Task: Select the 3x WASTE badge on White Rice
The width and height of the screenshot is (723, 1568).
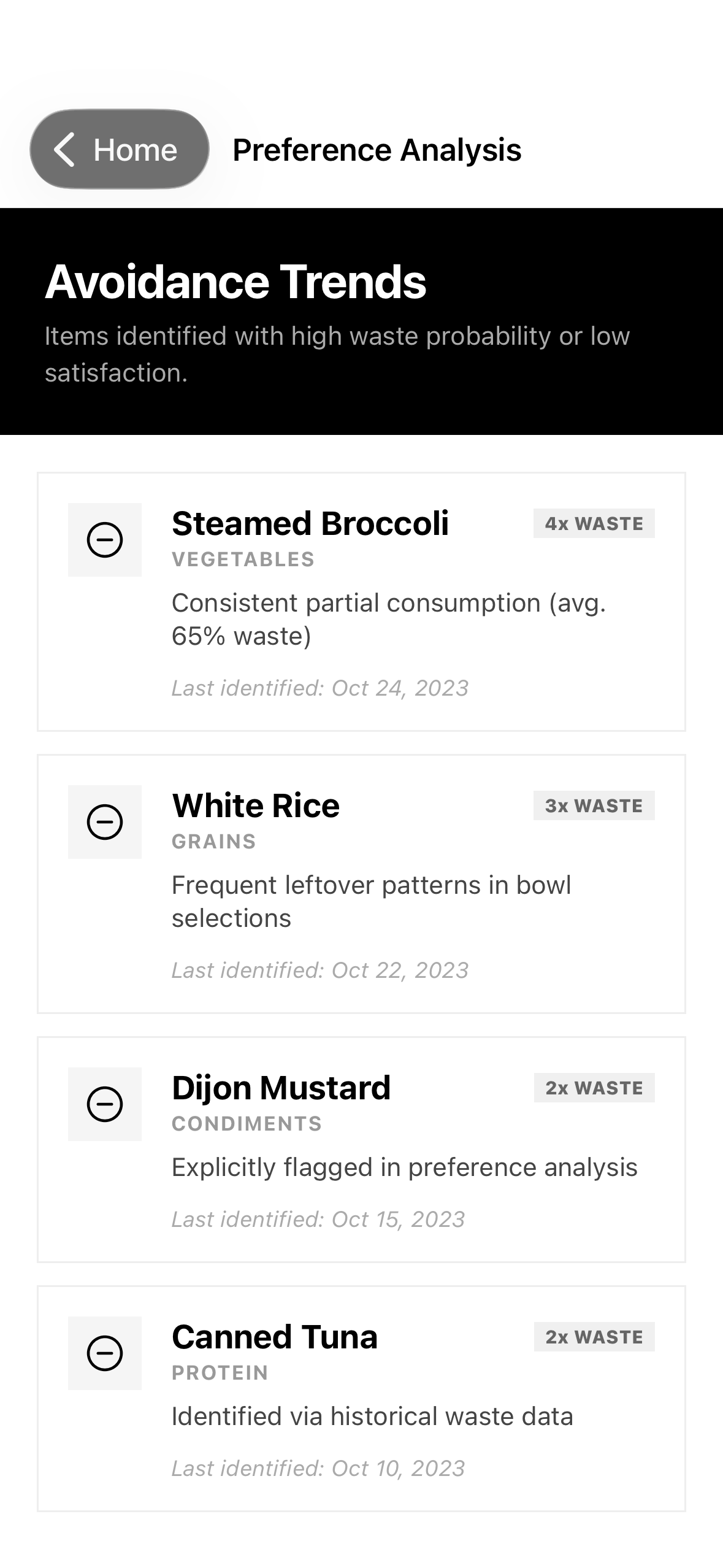Action: click(594, 805)
